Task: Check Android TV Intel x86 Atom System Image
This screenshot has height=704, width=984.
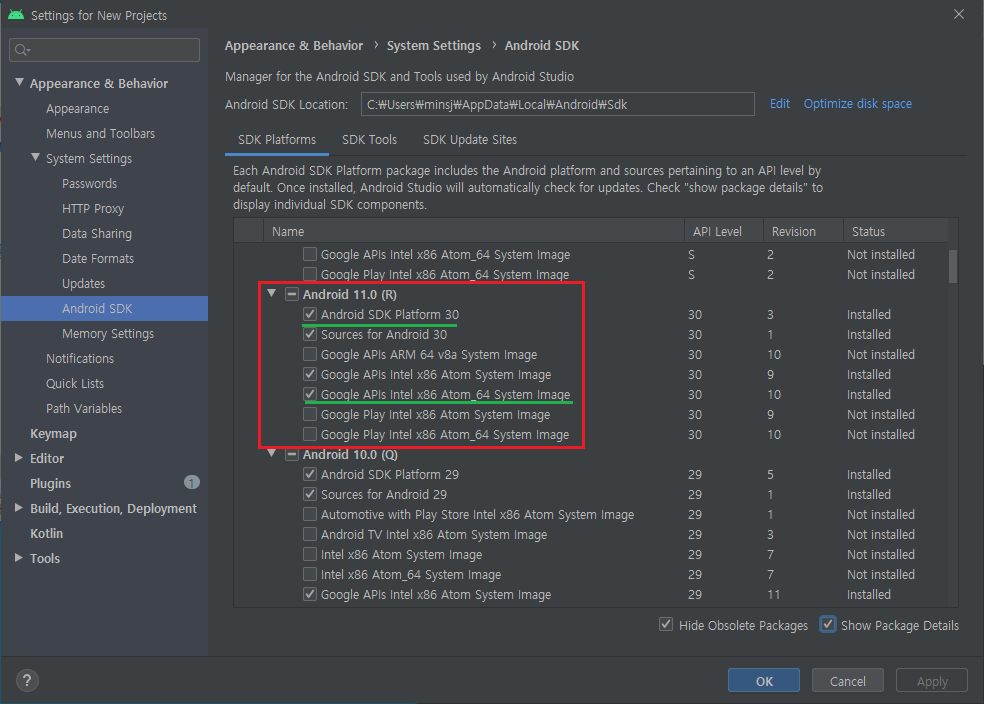Action: [310, 534]
